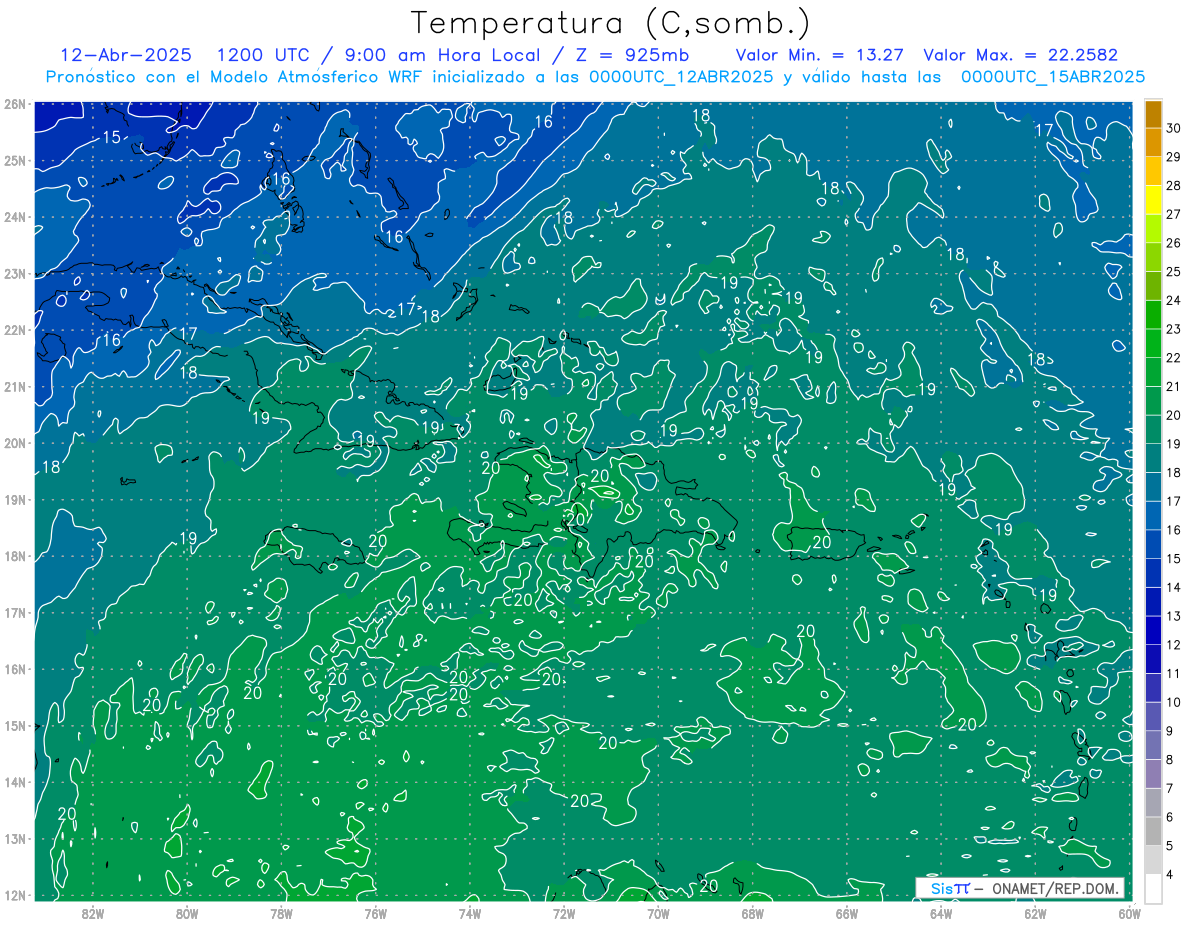This screenshot has width=1200, height=927.
Task: Click the '13' label on the color scale
Action: (x=1173, y=616)
